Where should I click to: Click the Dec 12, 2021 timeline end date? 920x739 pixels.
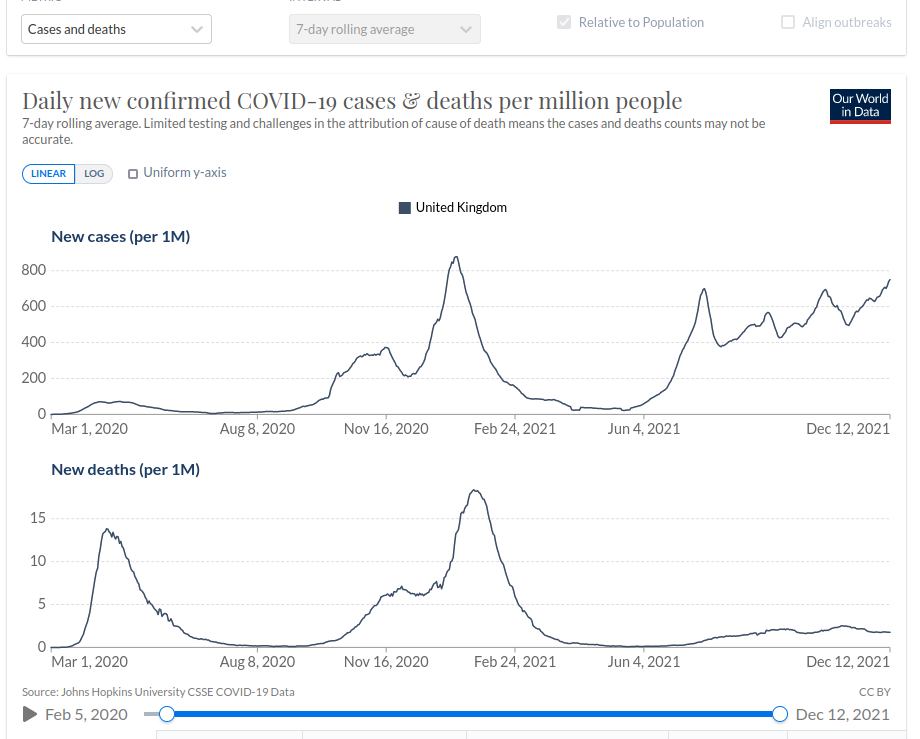[842, 714]
